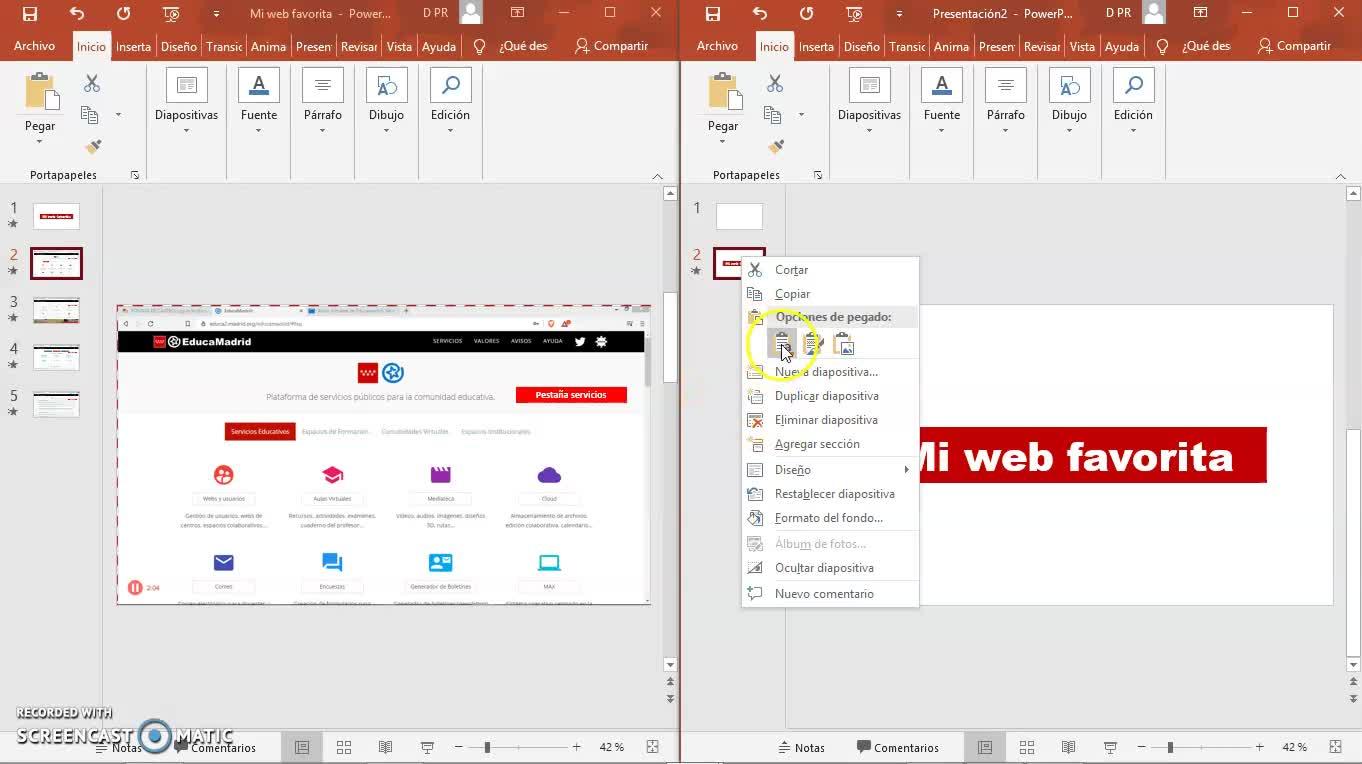Switch to Slide Sorter view in Presentación2
This screenshot has height=764, width=1362.
point(1027,747)
